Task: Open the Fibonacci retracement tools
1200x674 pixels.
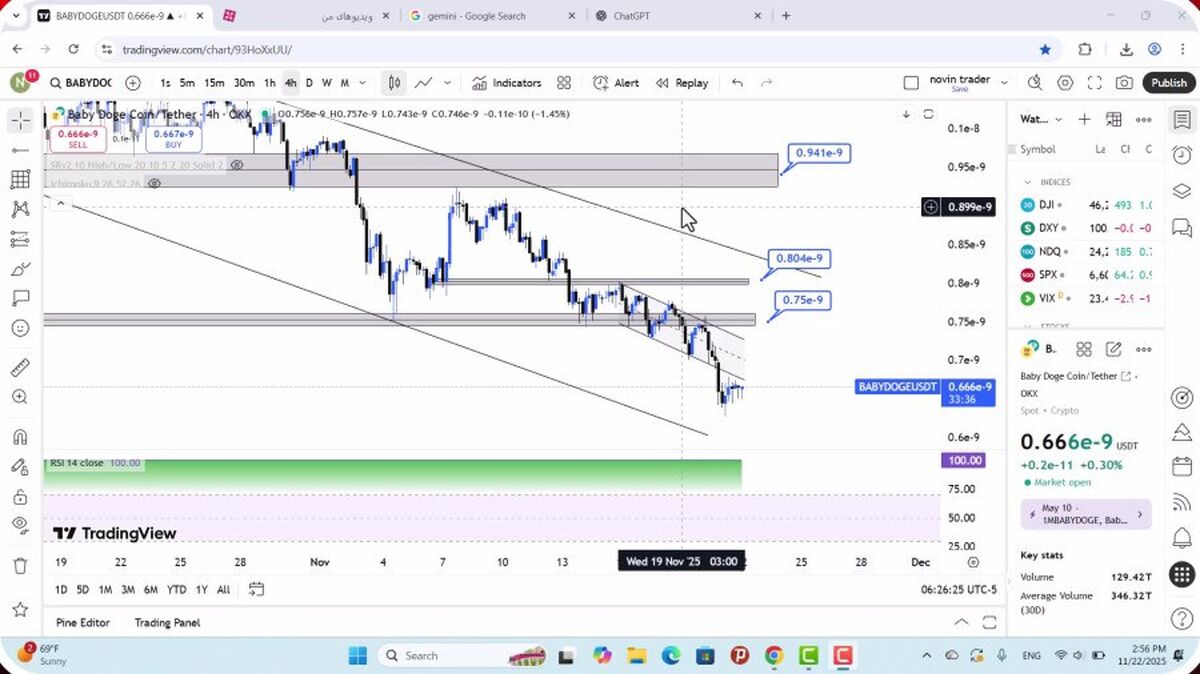Action: click(x=20, y=179)
